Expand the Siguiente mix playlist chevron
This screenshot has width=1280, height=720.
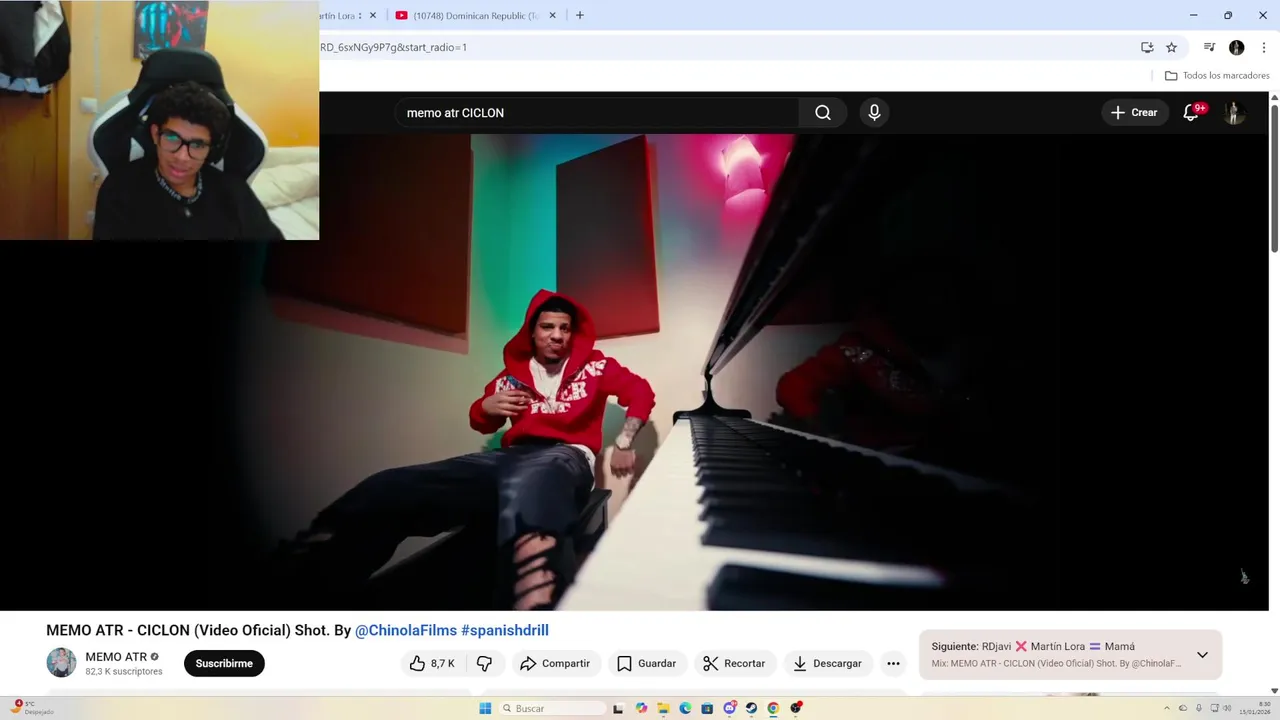click(x=1202, y=655)
